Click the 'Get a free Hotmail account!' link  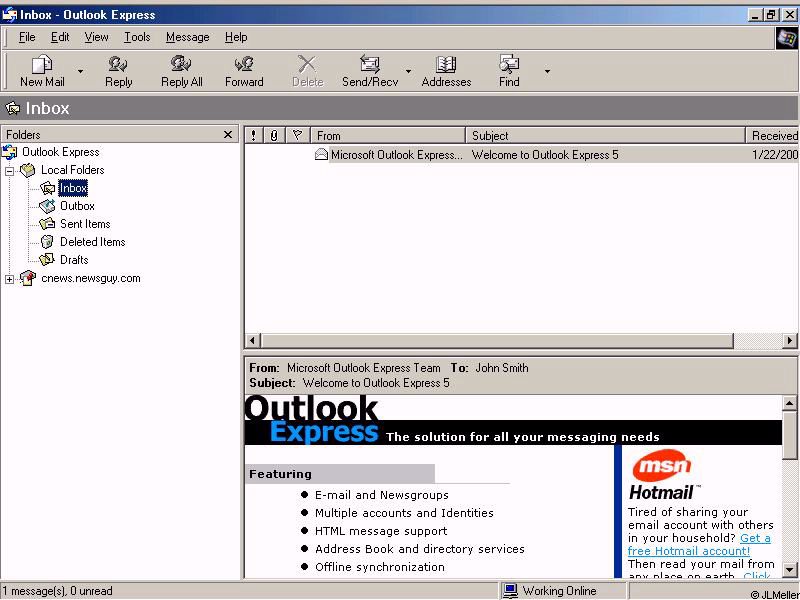tap(699, 544)
